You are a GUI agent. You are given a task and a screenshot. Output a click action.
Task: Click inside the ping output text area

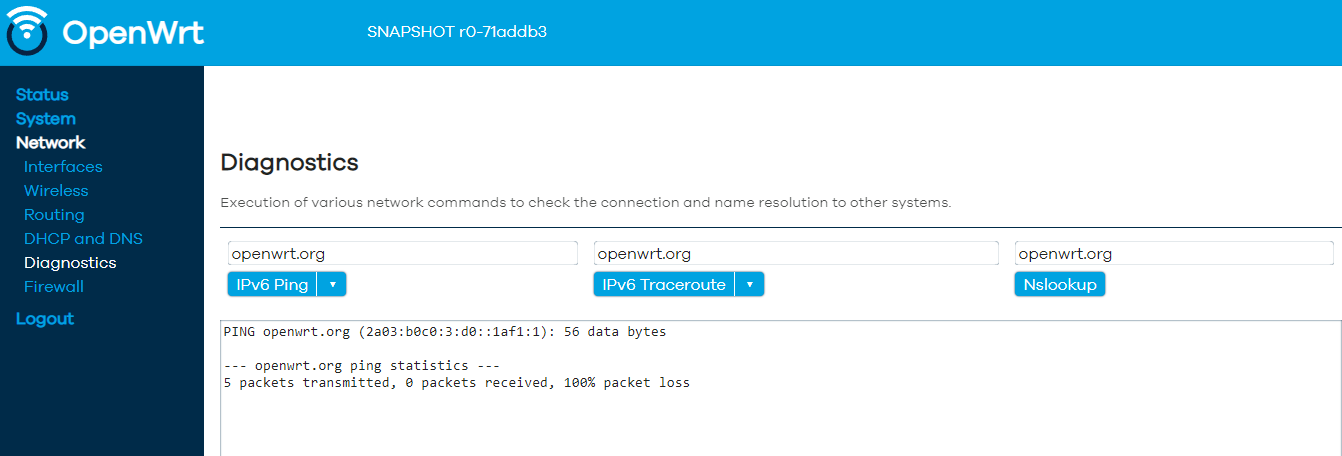click(x=780, y=388)
